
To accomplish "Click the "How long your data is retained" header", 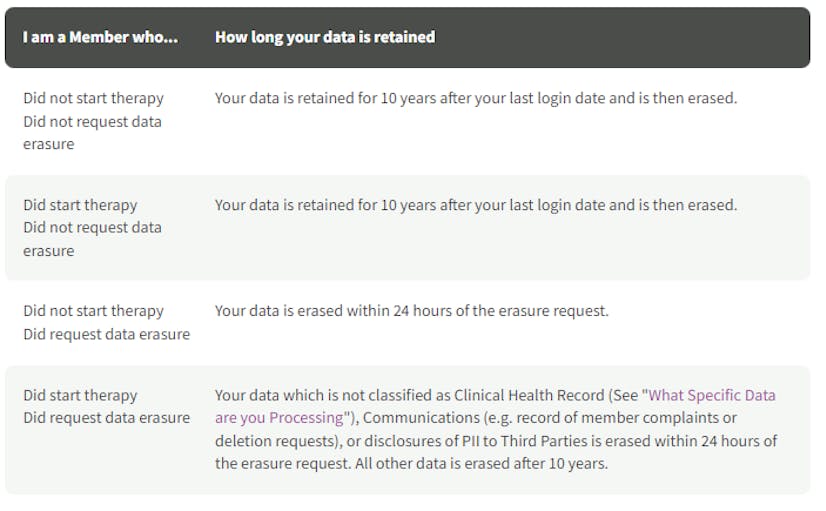I will tap(325, 37).
